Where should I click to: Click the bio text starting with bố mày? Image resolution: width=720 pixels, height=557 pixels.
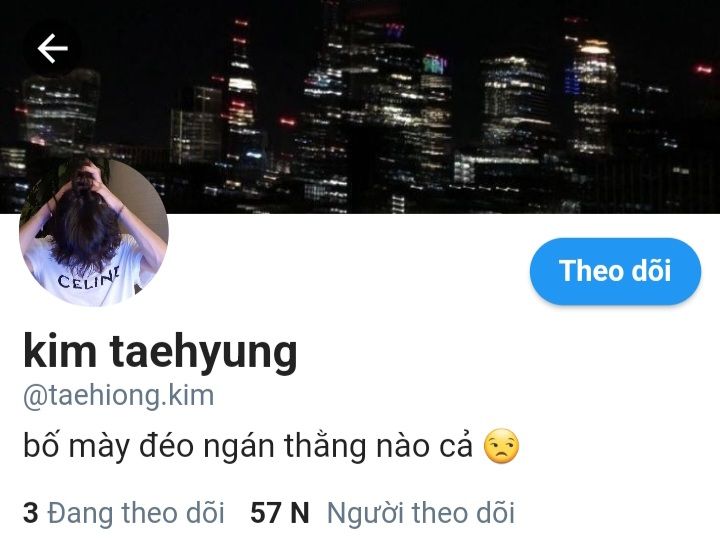248,445
